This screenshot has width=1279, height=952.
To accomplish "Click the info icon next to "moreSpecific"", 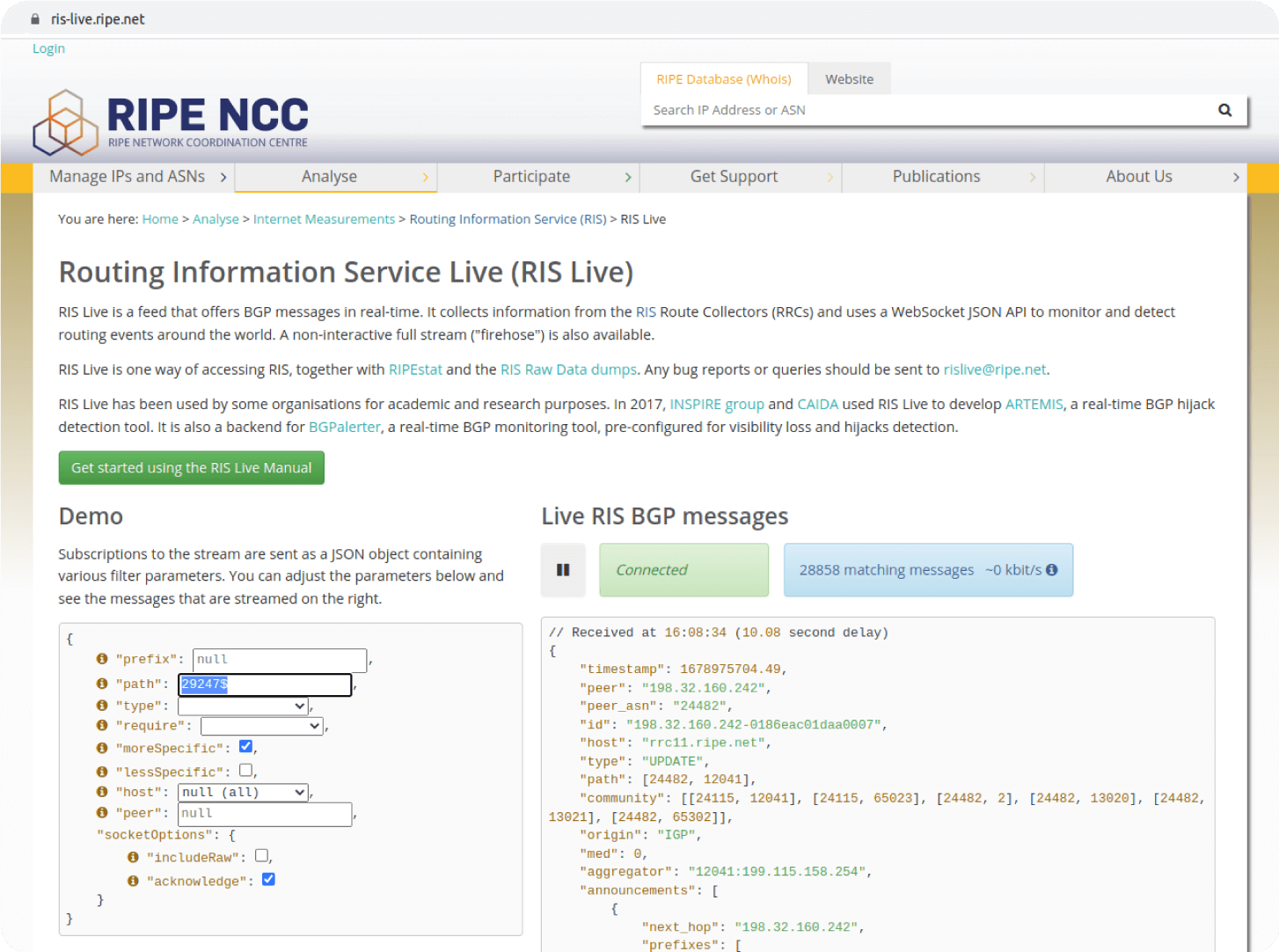I will point(102,748).
